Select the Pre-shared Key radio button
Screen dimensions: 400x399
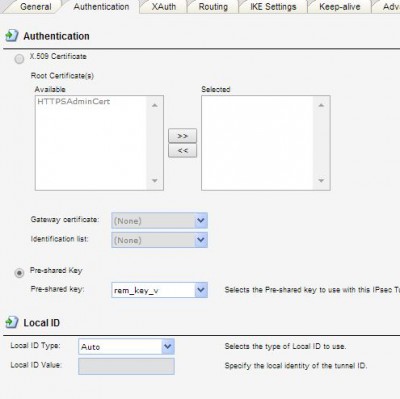tap(19, 273)
